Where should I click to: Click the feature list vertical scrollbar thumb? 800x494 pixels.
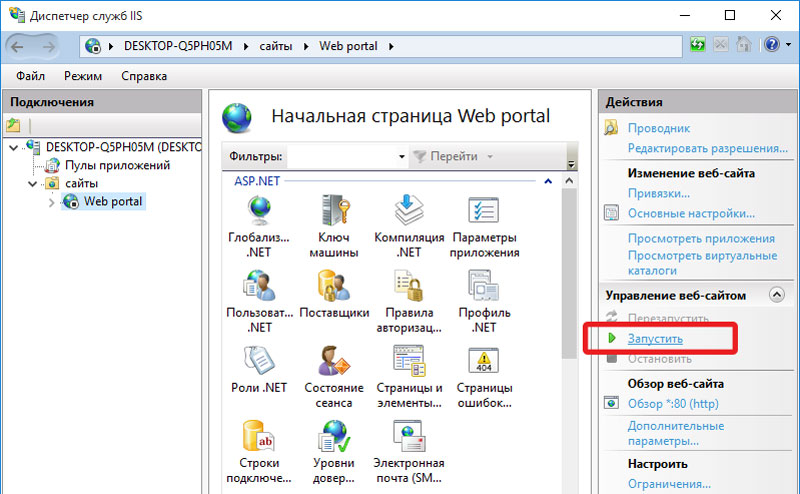point(569,273)
